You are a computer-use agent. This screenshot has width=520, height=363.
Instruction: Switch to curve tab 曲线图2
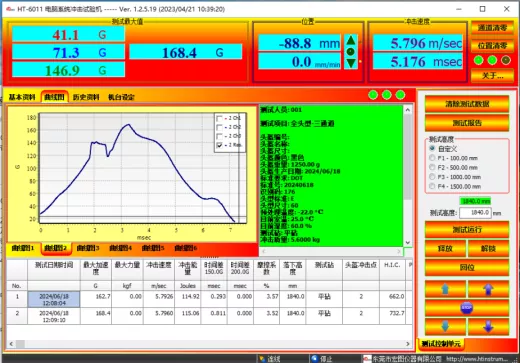56,248
